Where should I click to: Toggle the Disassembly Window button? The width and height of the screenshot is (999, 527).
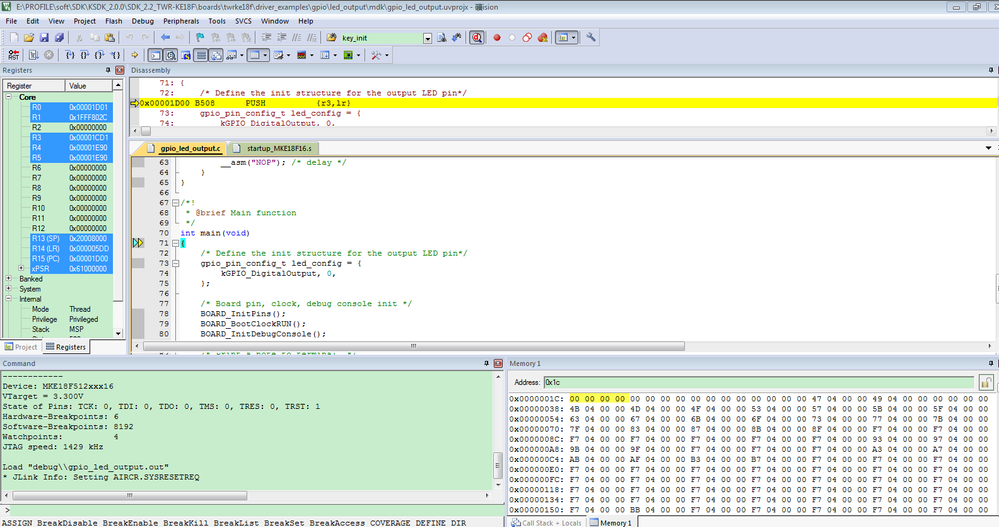171,55
